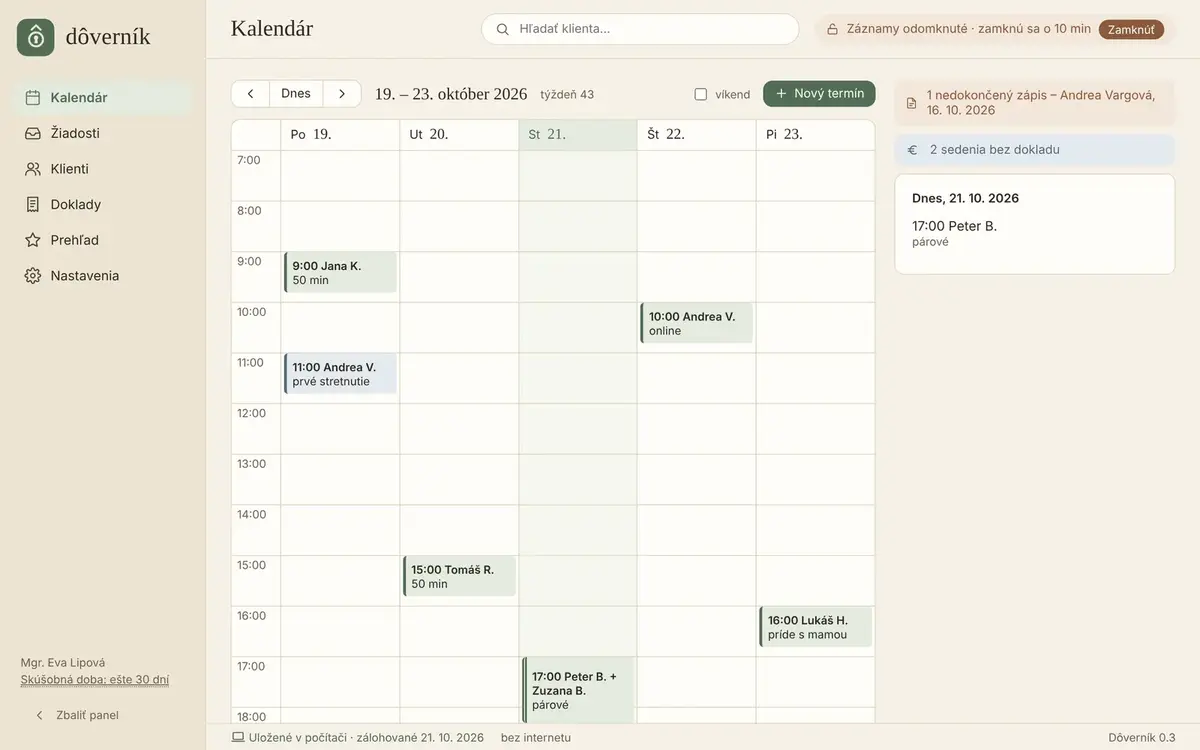Click the Dnes button
Image resolution: width=1200 pixels, height=750 pixels.
pyautogui.click(x=296, y=94)
